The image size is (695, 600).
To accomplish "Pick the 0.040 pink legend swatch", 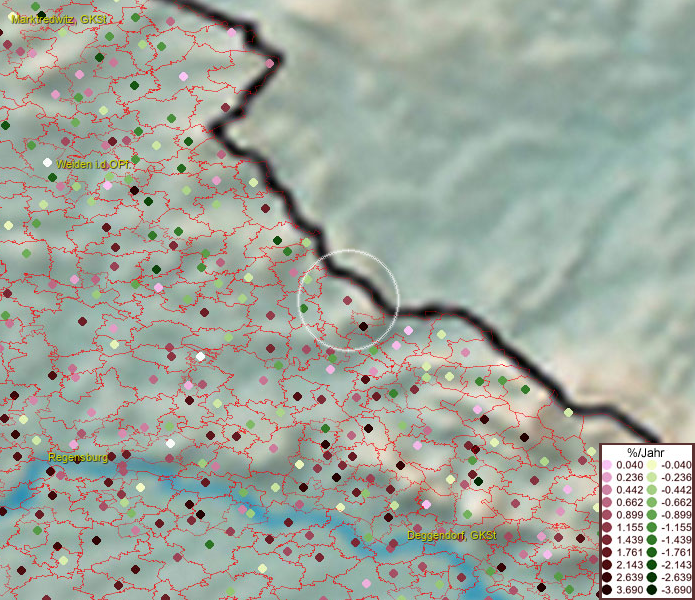I will pyautogui.click(x=607, y=465).
